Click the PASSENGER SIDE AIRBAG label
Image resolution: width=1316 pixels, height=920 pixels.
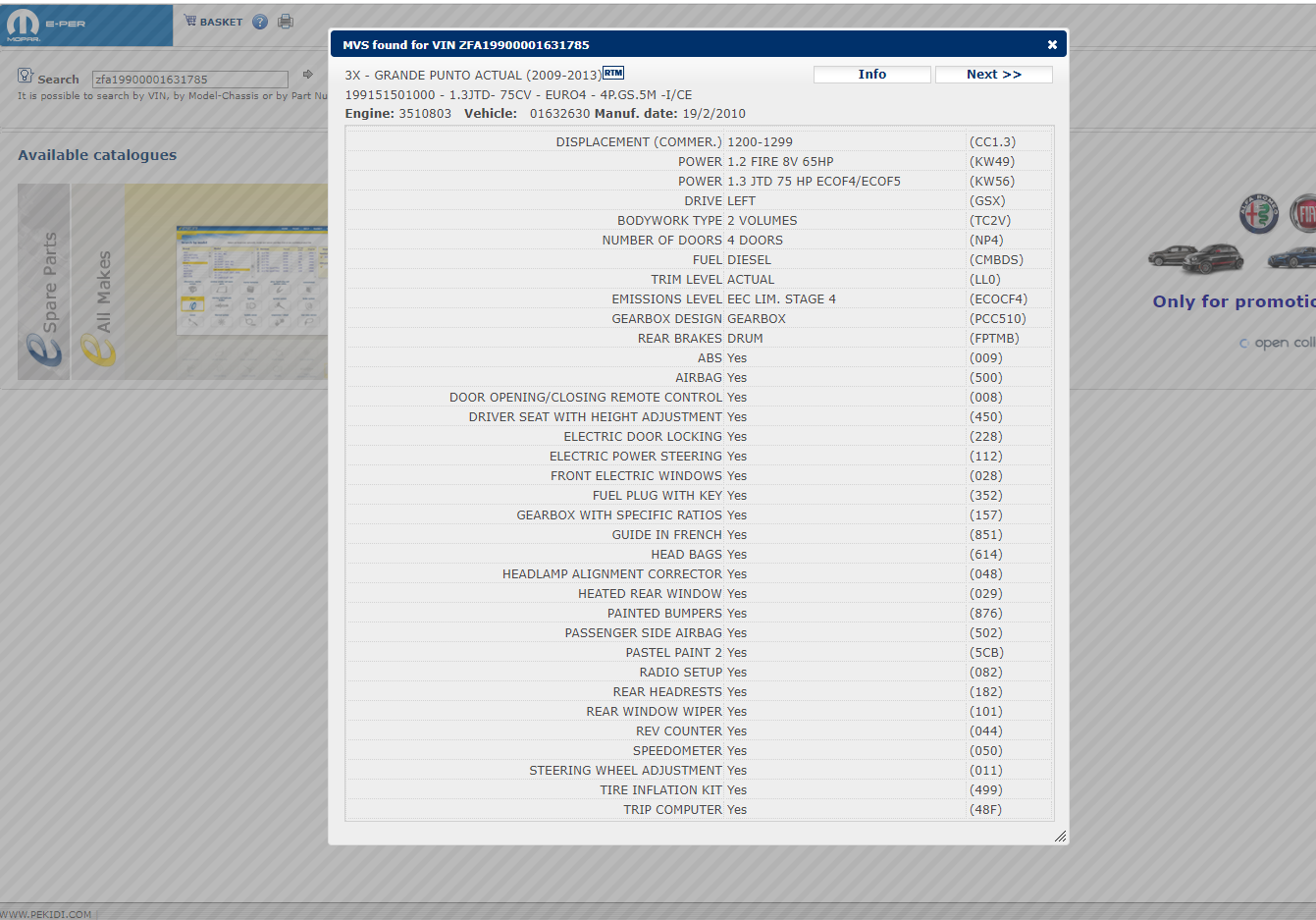pos(644,633)
